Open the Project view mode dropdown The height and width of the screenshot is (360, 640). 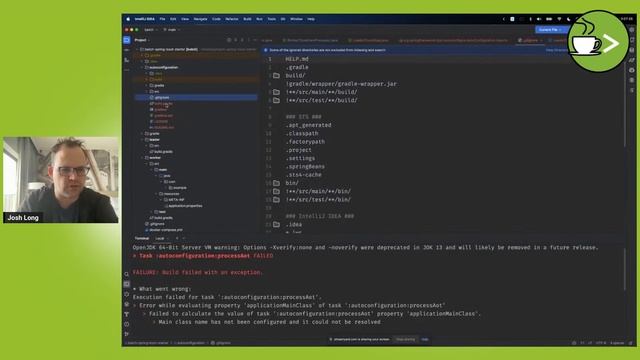(x=142, y=40)
